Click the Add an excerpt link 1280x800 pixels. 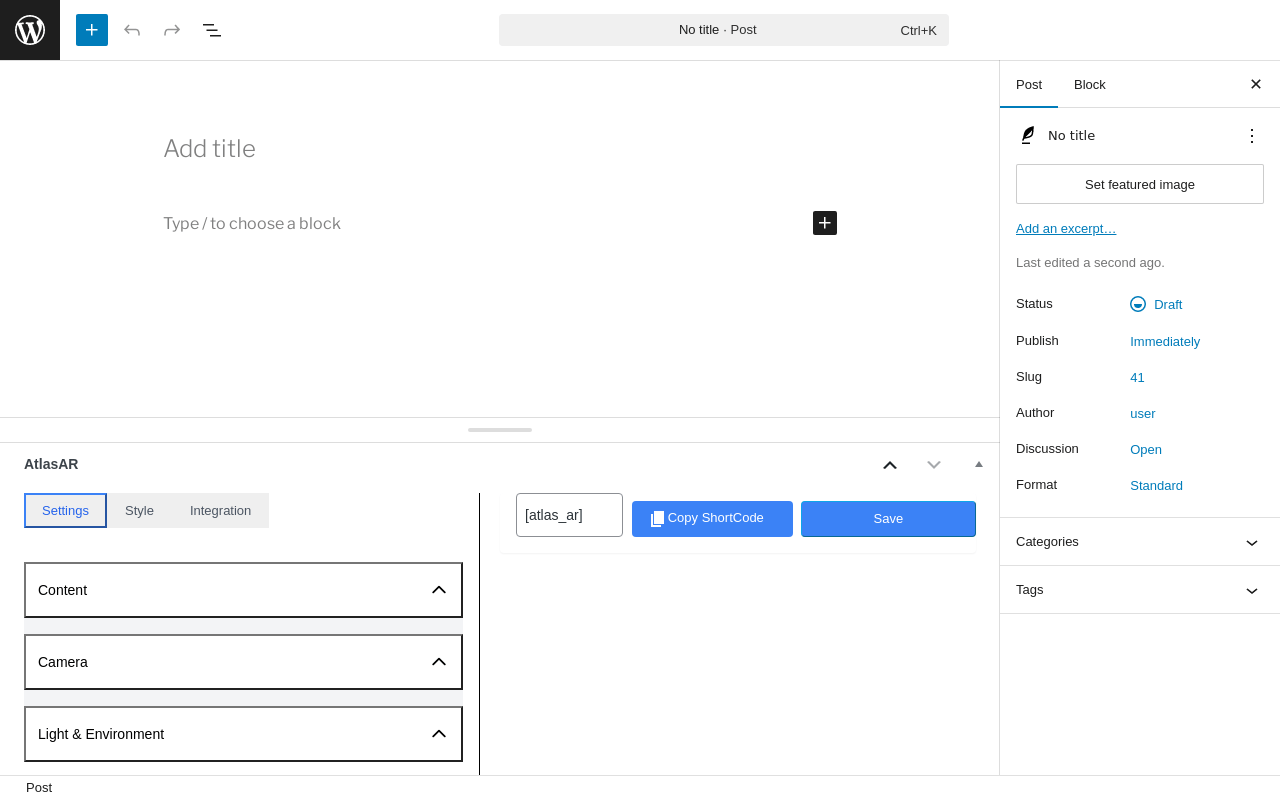click(x=1066, y=229)
